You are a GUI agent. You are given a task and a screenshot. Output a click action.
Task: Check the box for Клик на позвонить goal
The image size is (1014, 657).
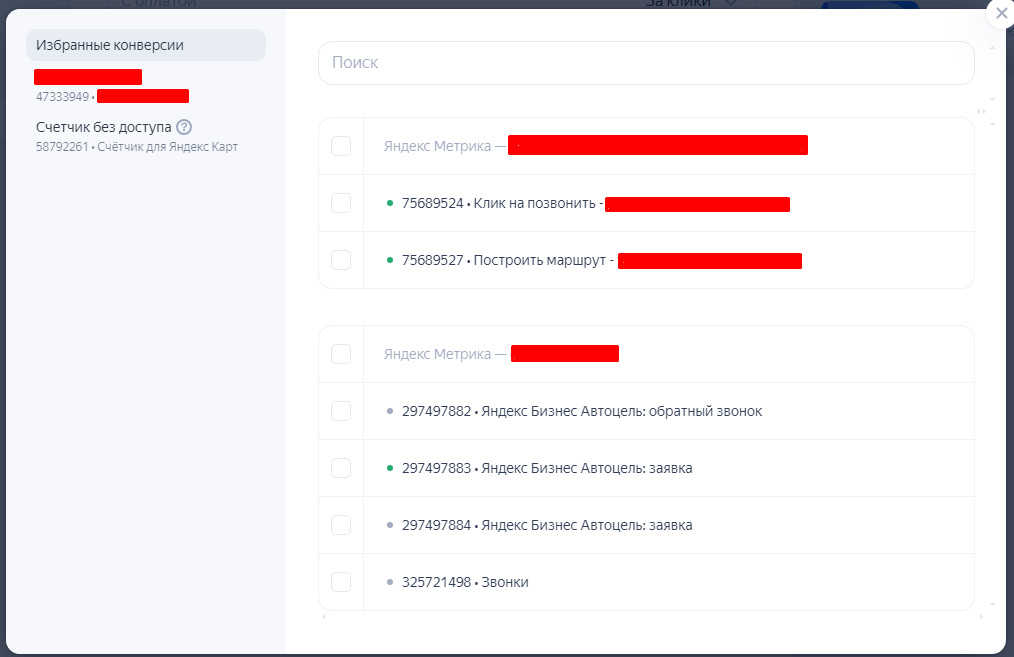click(341, 203)
